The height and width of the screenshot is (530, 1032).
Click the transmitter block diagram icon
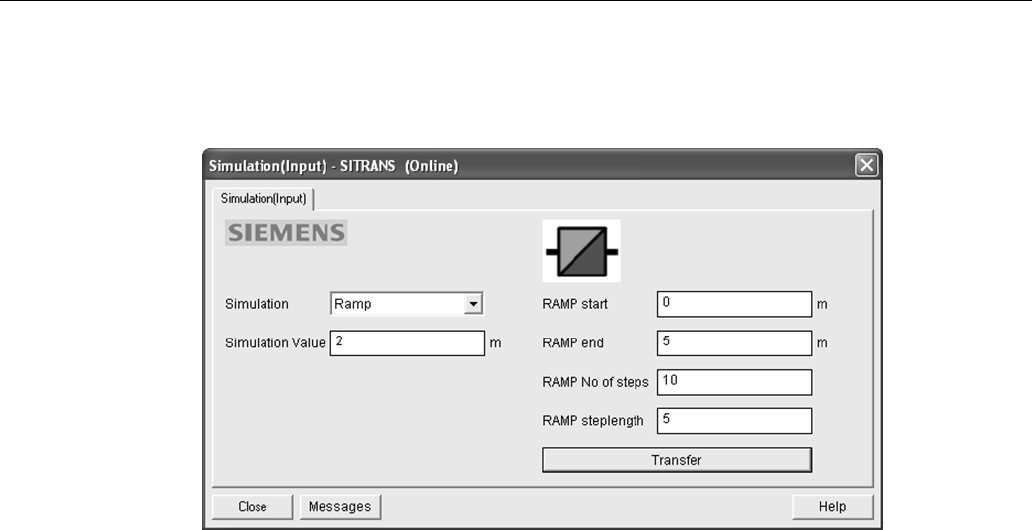(x=581, y=251)
